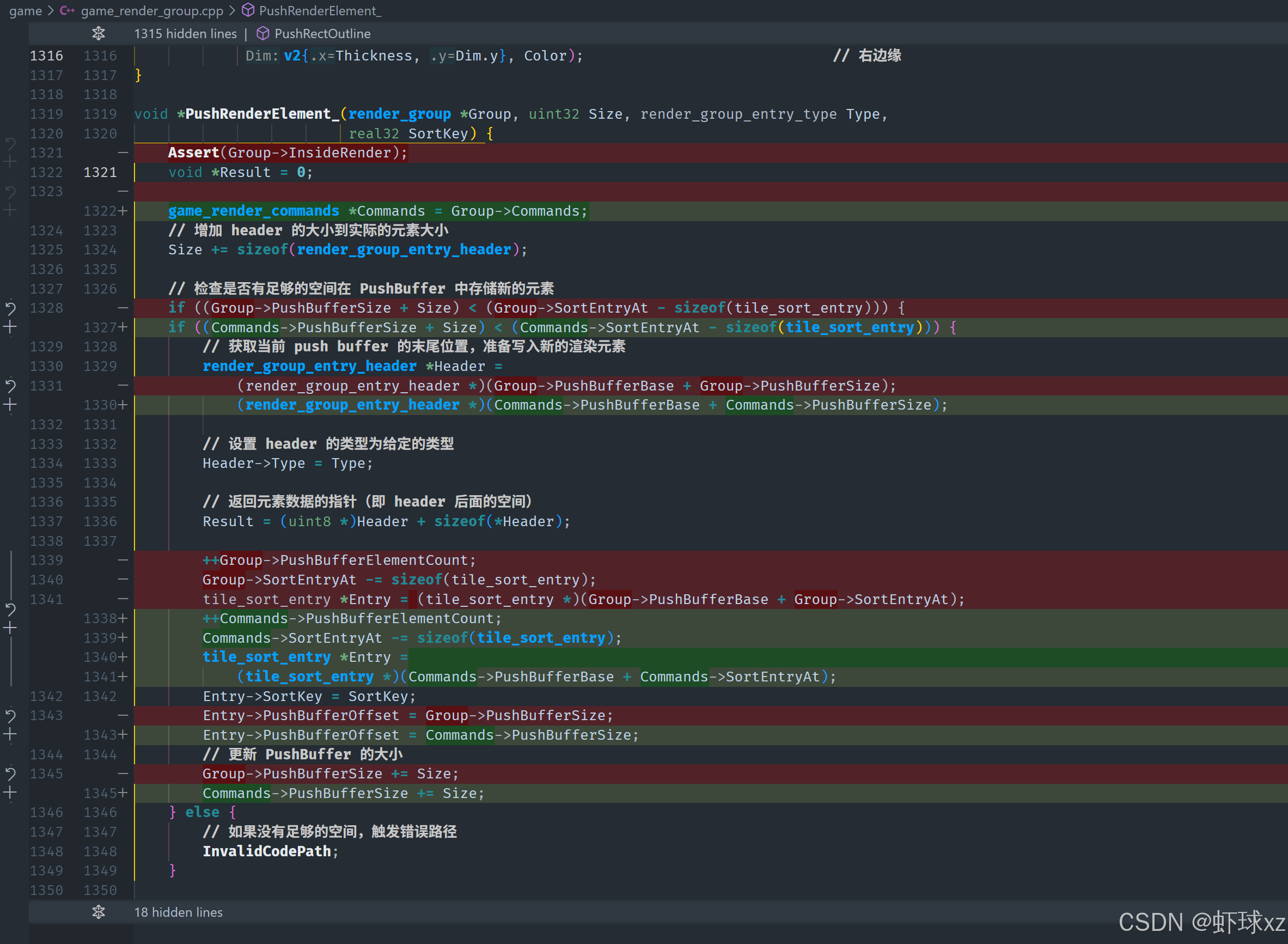The width and height of the screenshot is (1288, 944).
Task: Expand the '1315 hidden lines' region
Action: pos(185,34)
